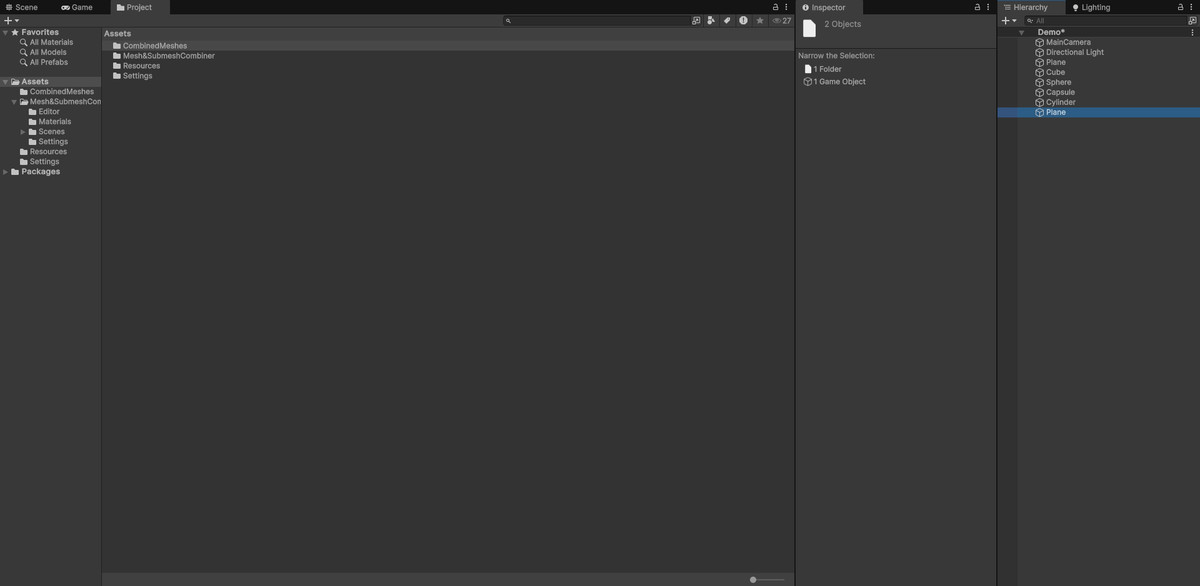Collapse the Mesh&SubmeshCombiner folder in tree
1200x586 pixels.
pos(14,102)
